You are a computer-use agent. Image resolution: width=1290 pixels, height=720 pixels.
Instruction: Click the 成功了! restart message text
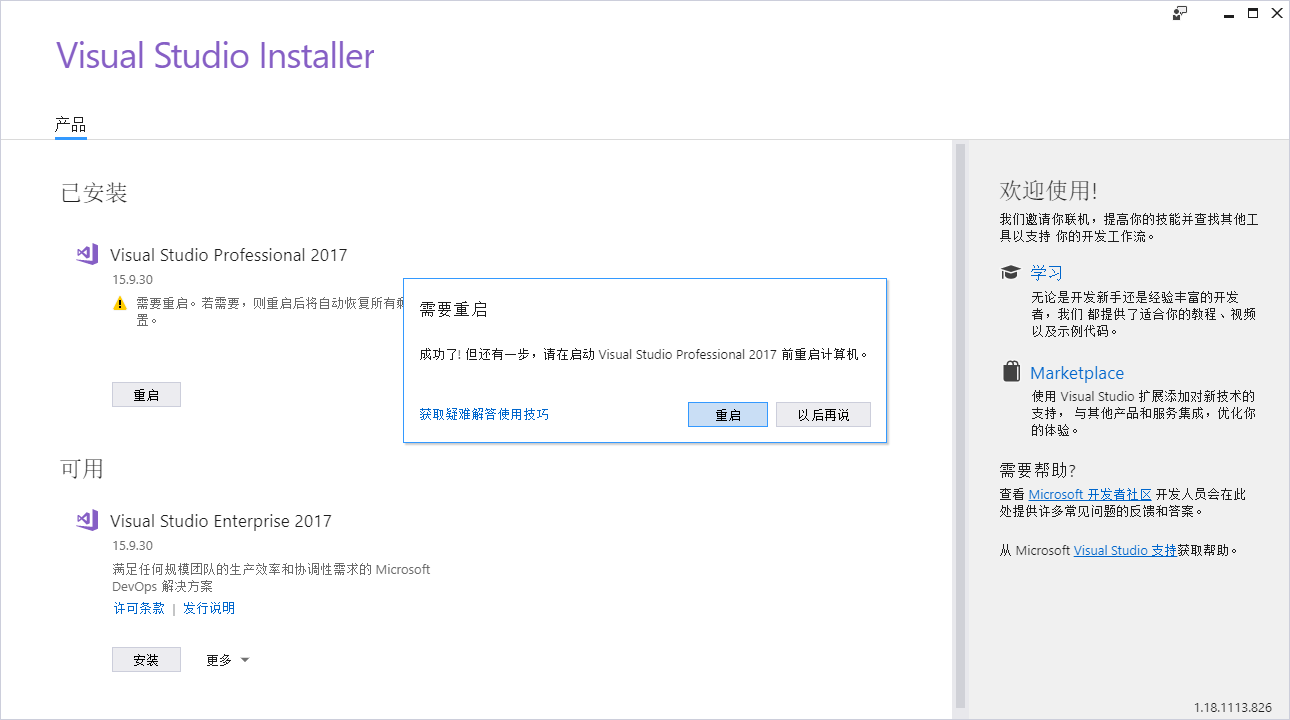tap(644, 355)
